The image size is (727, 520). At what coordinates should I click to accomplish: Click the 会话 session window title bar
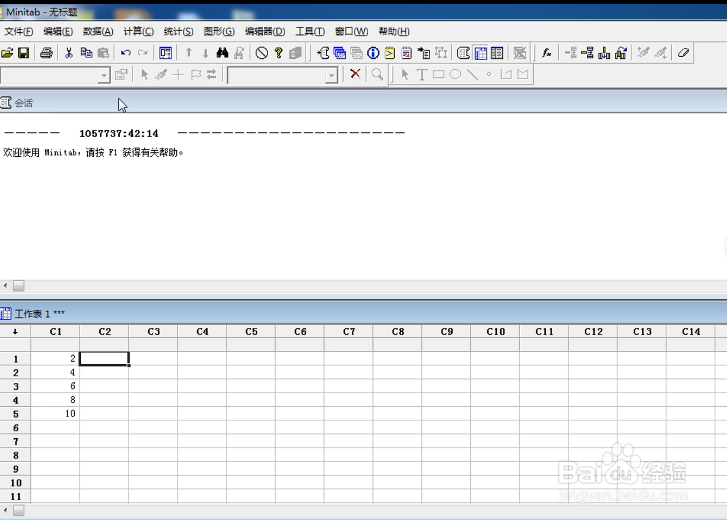pyautogui.click(x=364, y=103)
